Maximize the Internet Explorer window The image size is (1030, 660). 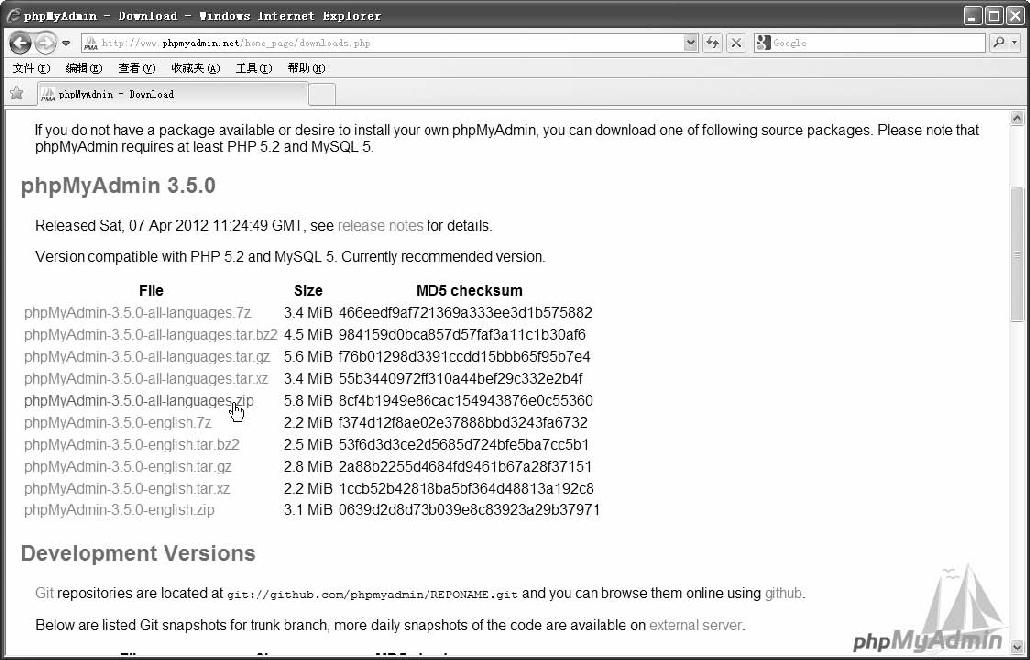pos(994,16)
